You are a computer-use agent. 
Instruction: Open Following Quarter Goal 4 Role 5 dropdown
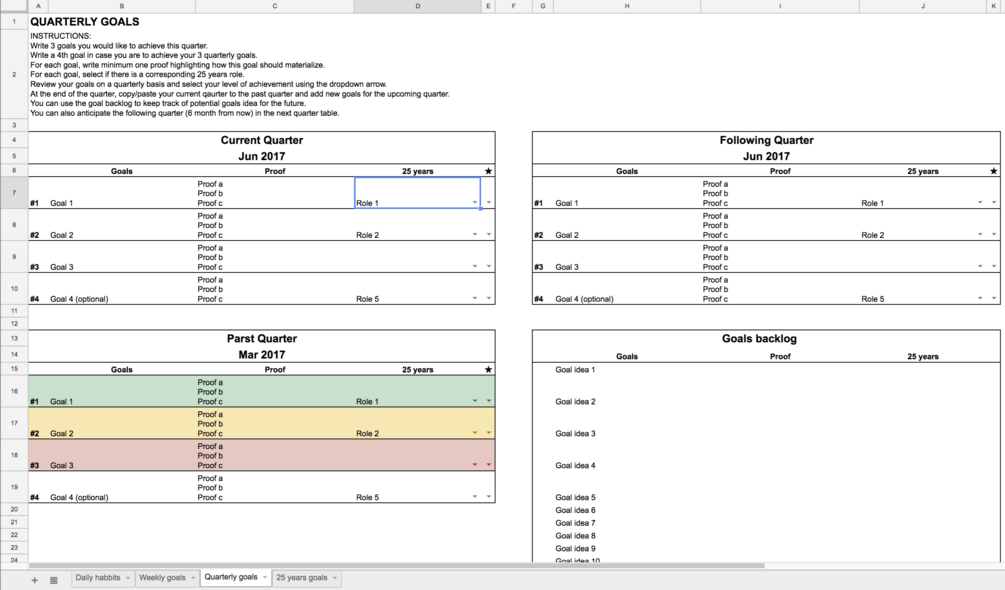tap(980, 299)
